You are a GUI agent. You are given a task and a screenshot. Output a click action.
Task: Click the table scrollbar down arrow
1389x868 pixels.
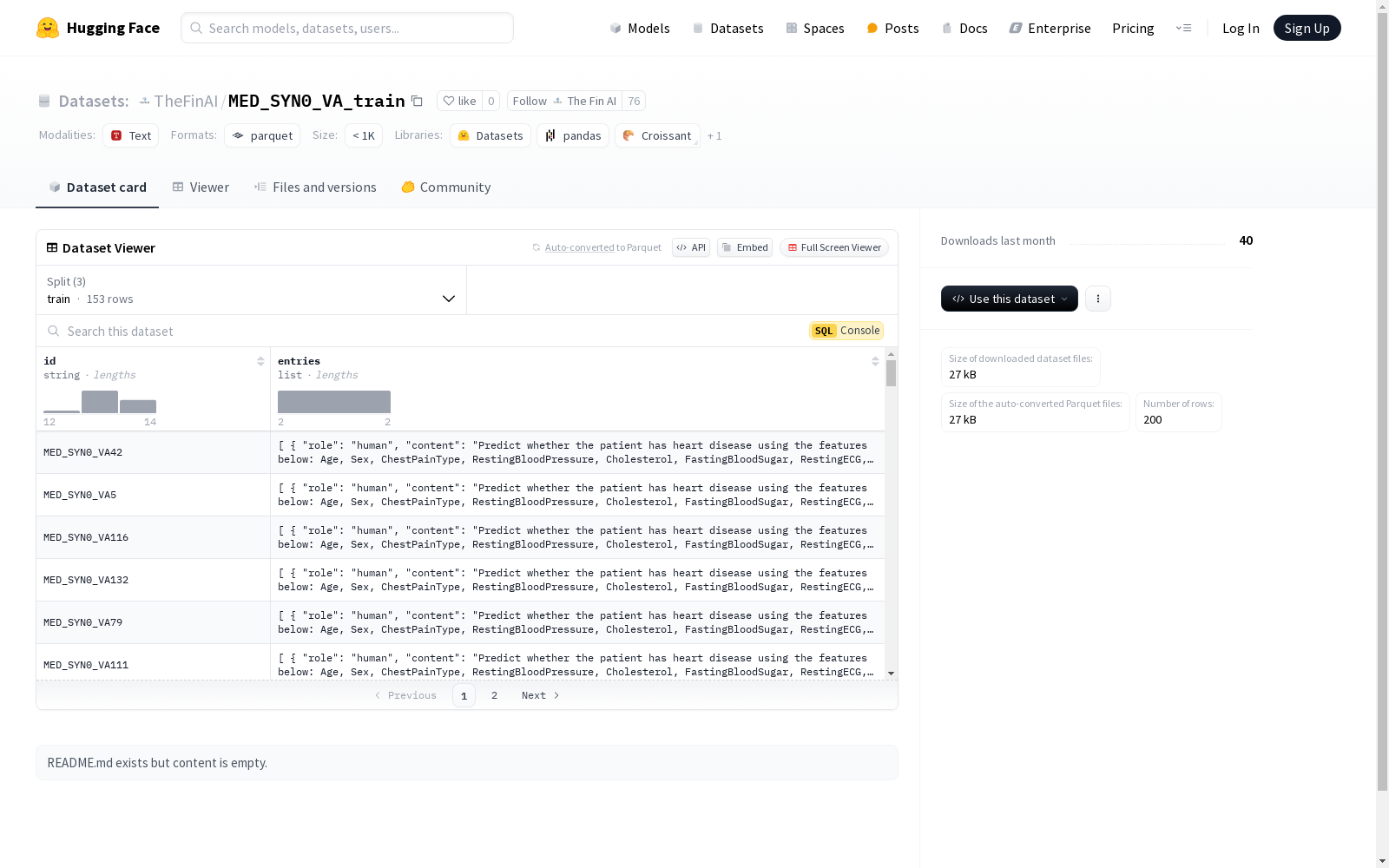(x=891, y=674)
